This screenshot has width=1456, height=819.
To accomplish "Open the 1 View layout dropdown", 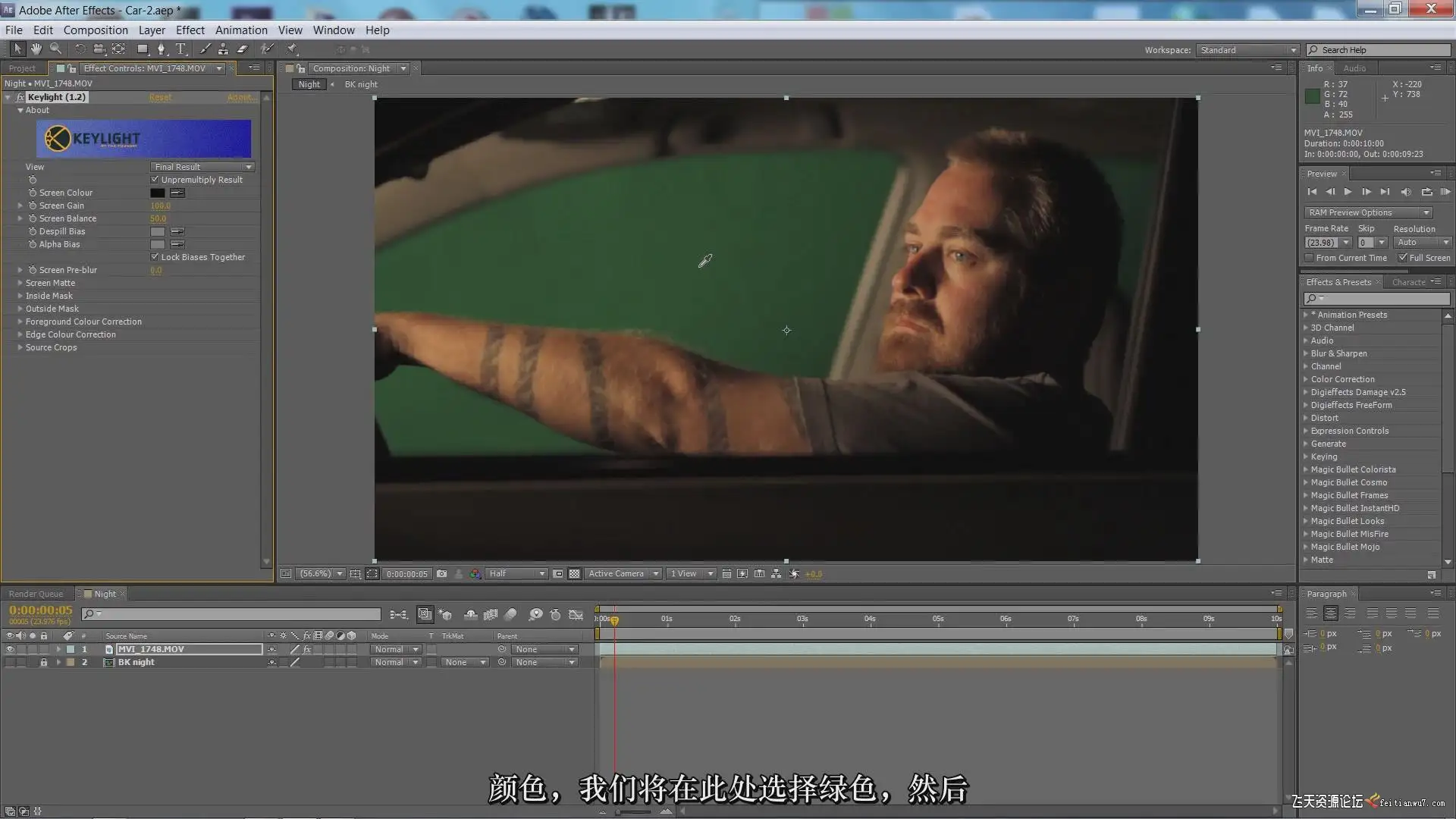I will pos(691,574).
